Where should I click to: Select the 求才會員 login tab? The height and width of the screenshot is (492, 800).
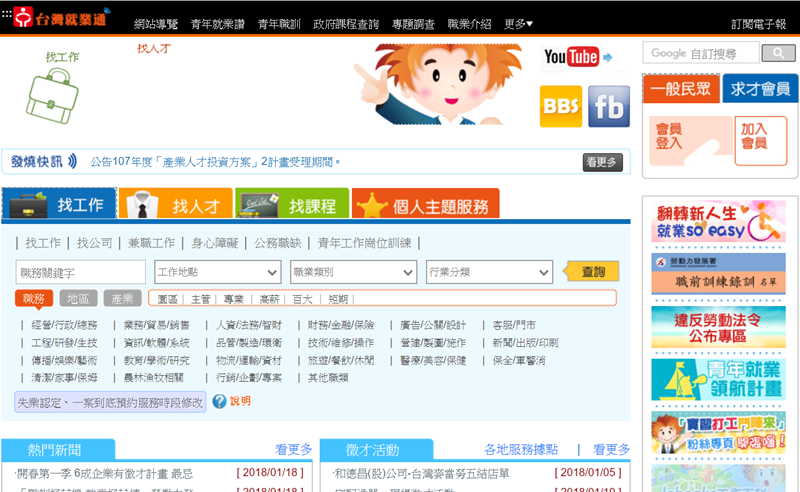pyautogui.click(x=760, y=89)
